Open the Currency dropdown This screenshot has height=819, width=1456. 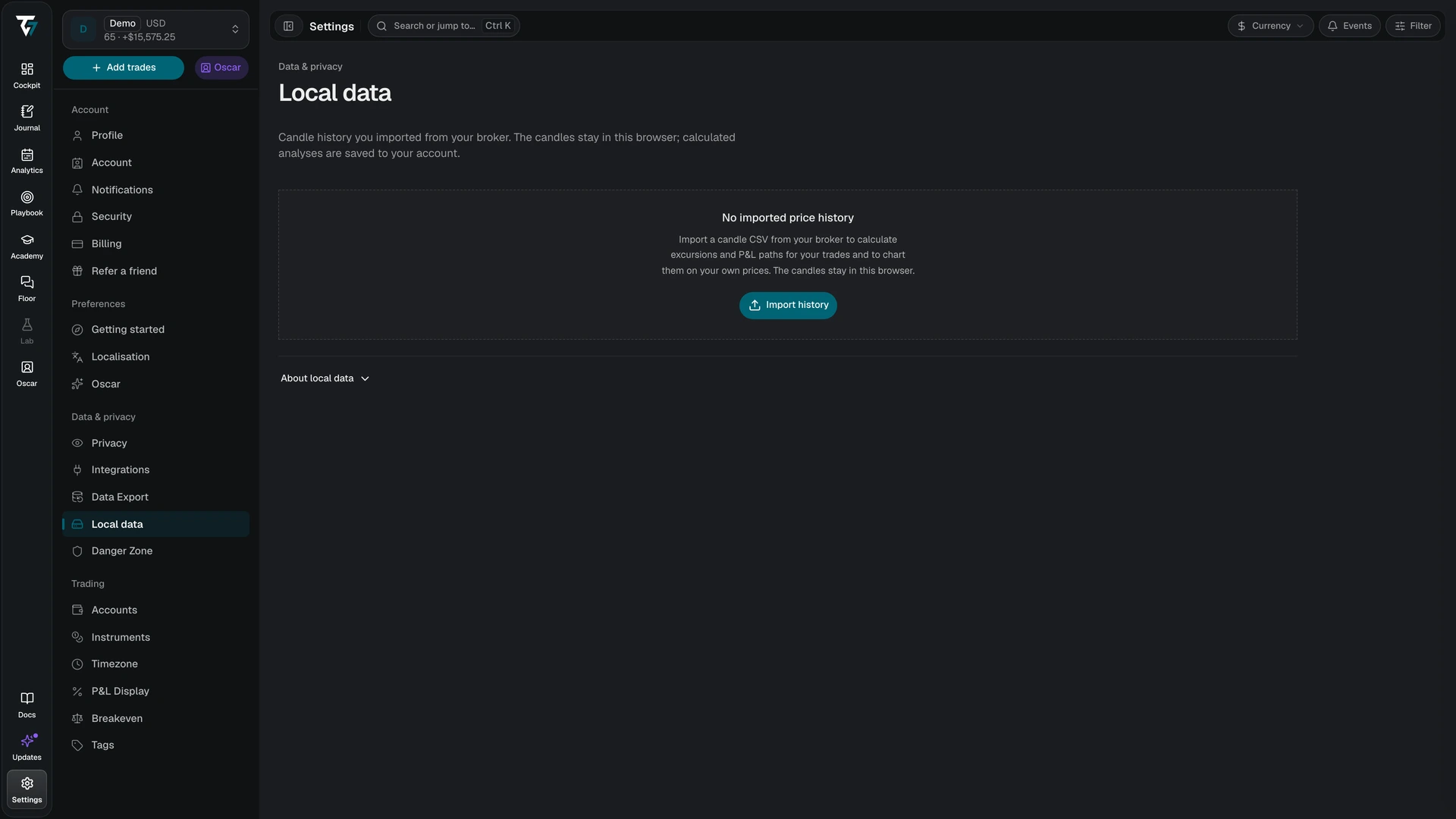pos(1270,26)
